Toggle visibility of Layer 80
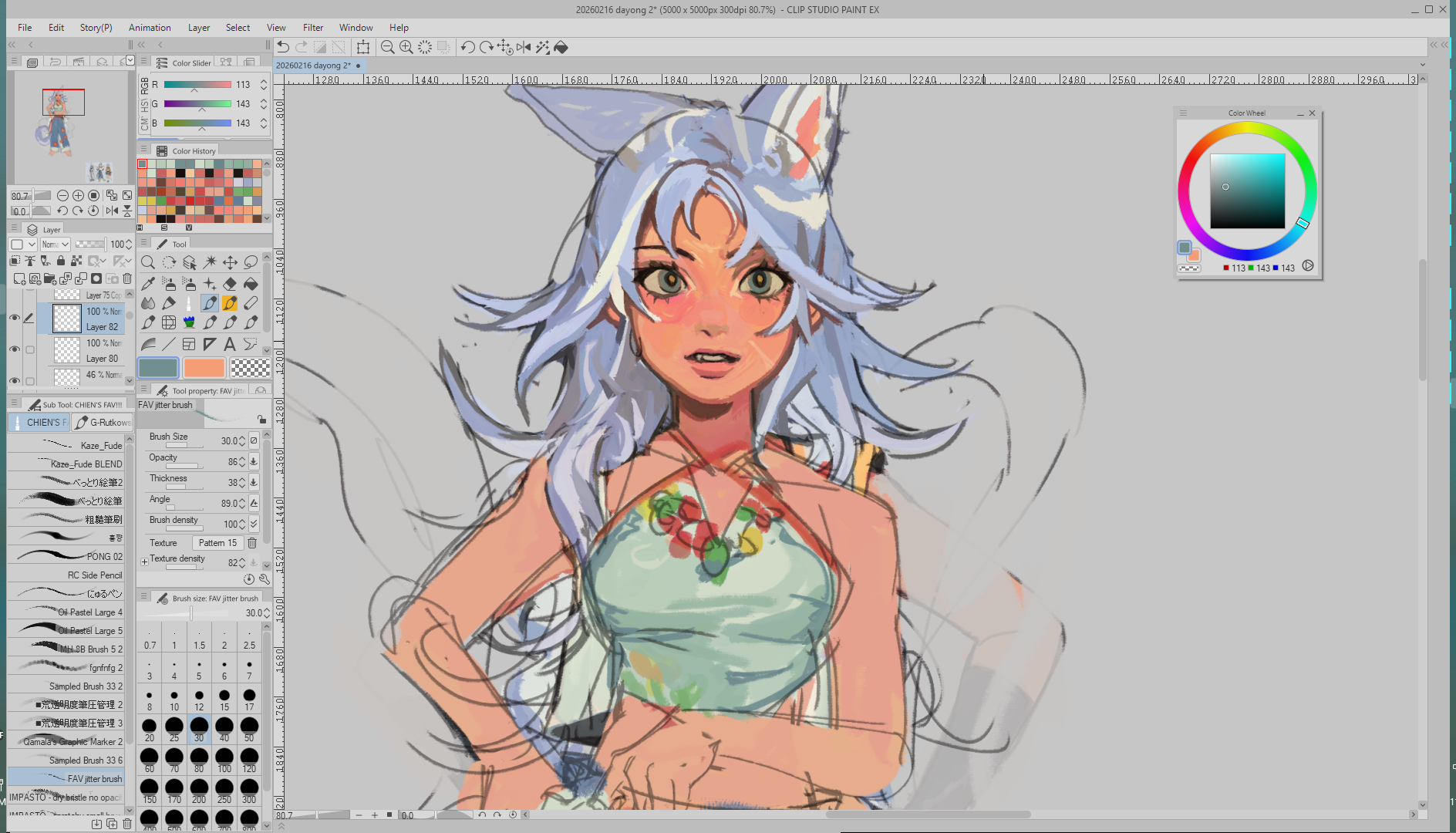This screenshot has height=833, width=1456. [15, 350]
